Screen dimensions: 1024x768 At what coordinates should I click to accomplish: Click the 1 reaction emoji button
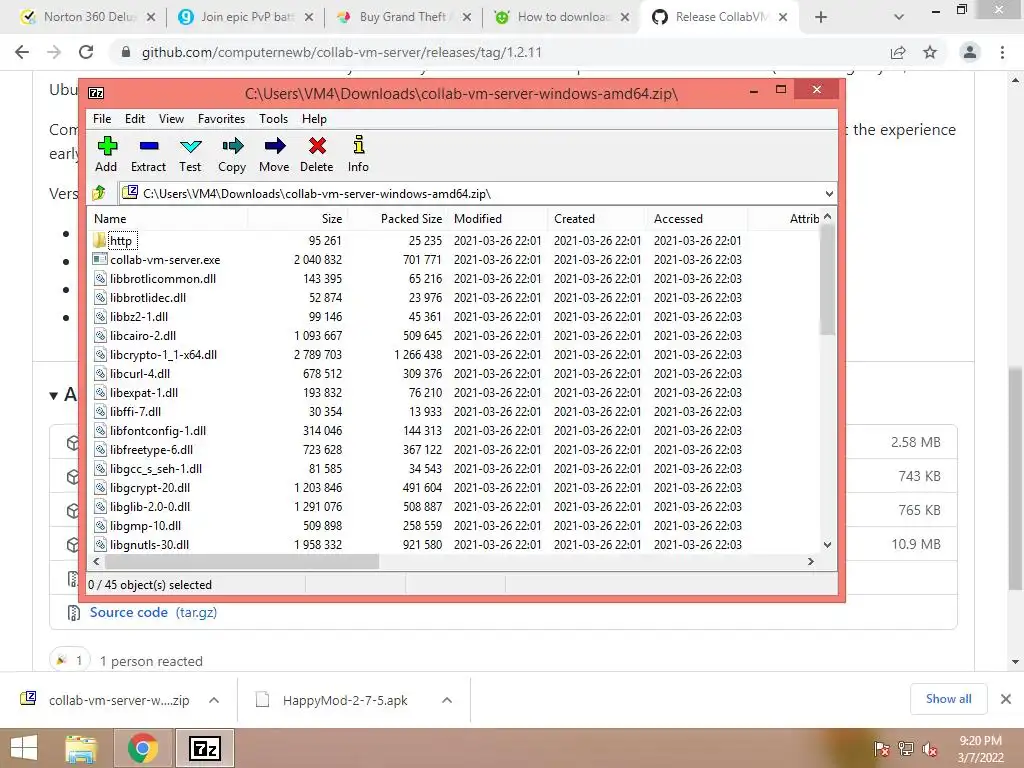coord(70,660)
